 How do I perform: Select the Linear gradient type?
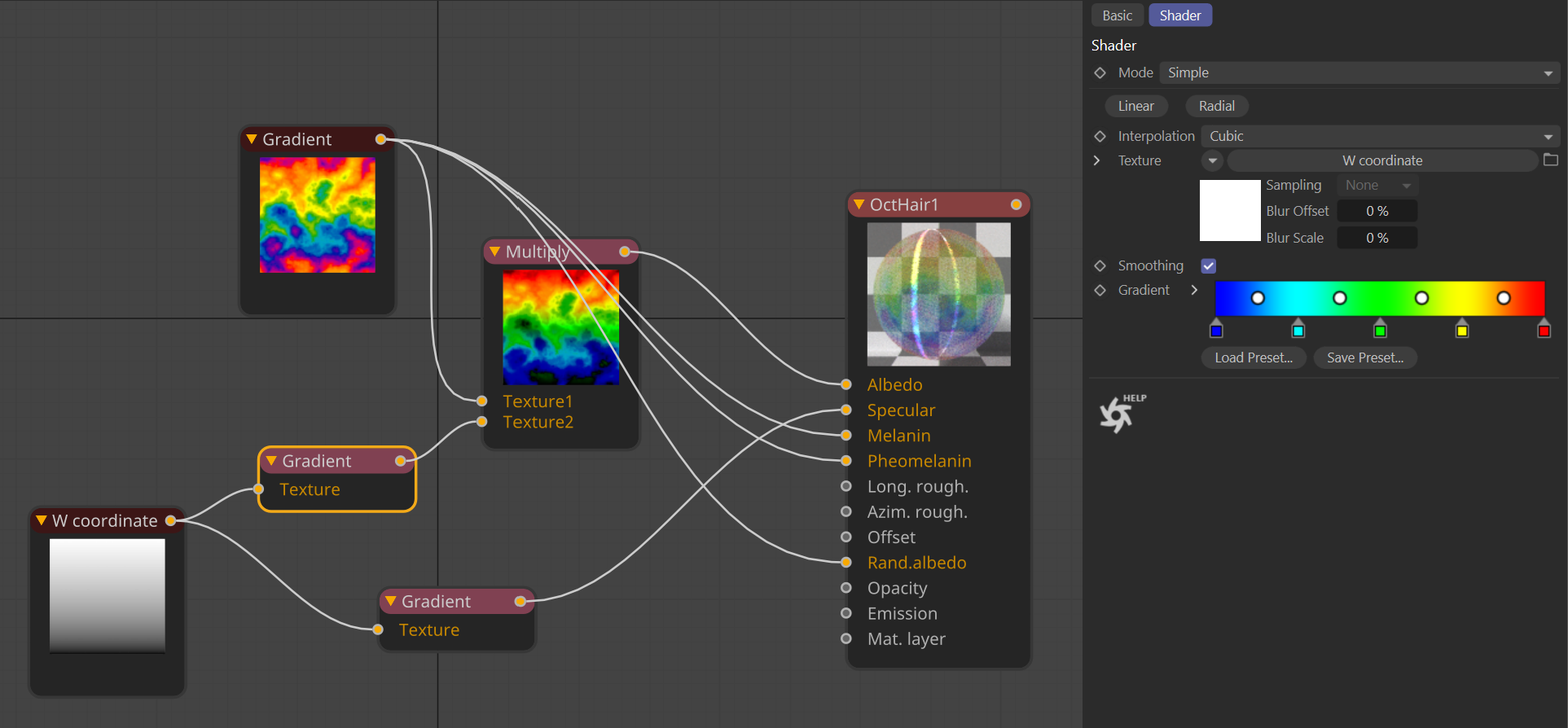tap(1135, 106)
